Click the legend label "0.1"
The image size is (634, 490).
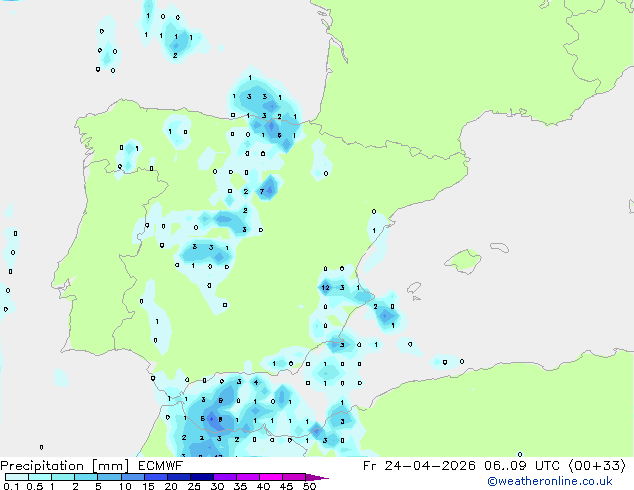coord(10,486)
